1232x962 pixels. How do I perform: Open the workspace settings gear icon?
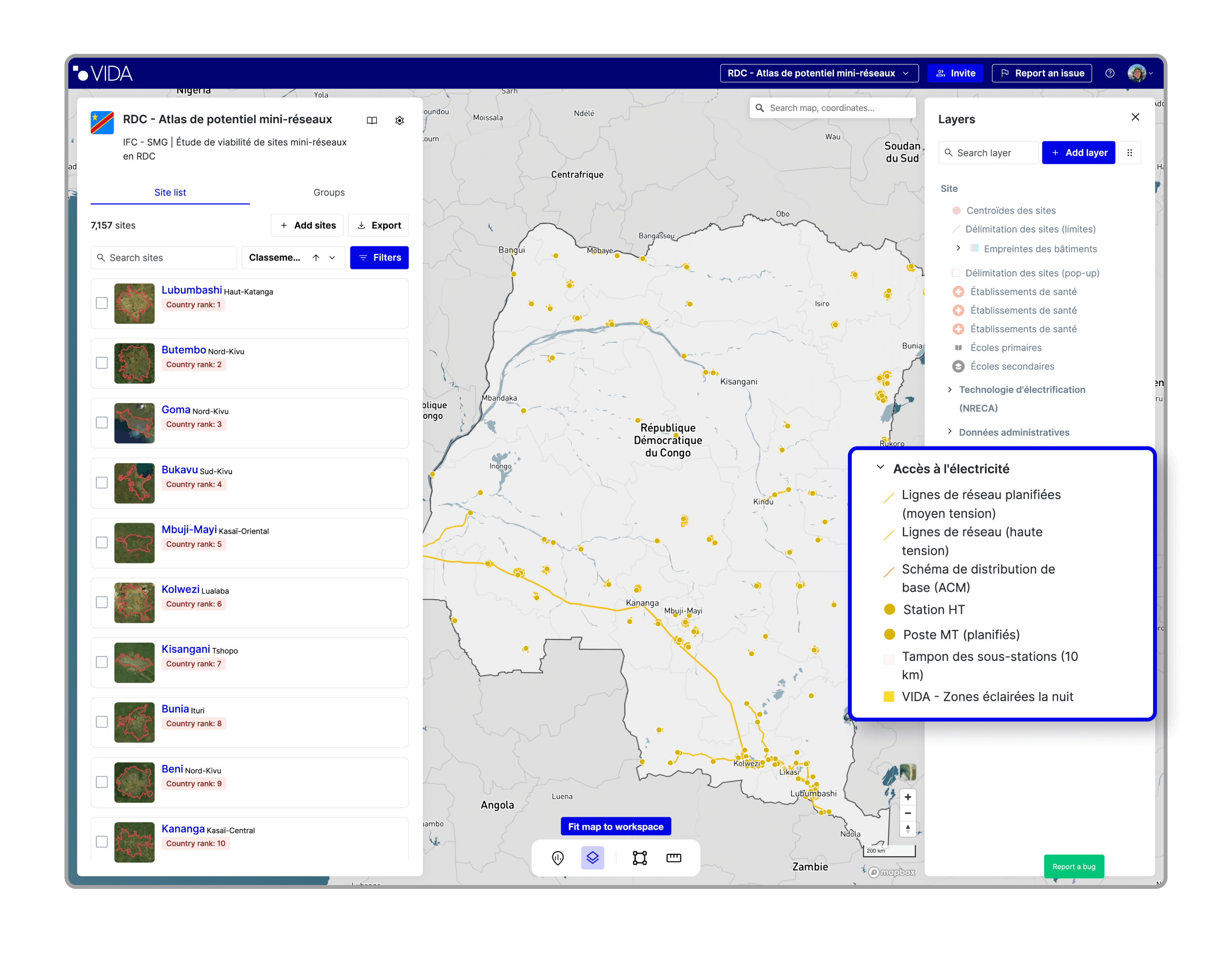coord(399,120)
